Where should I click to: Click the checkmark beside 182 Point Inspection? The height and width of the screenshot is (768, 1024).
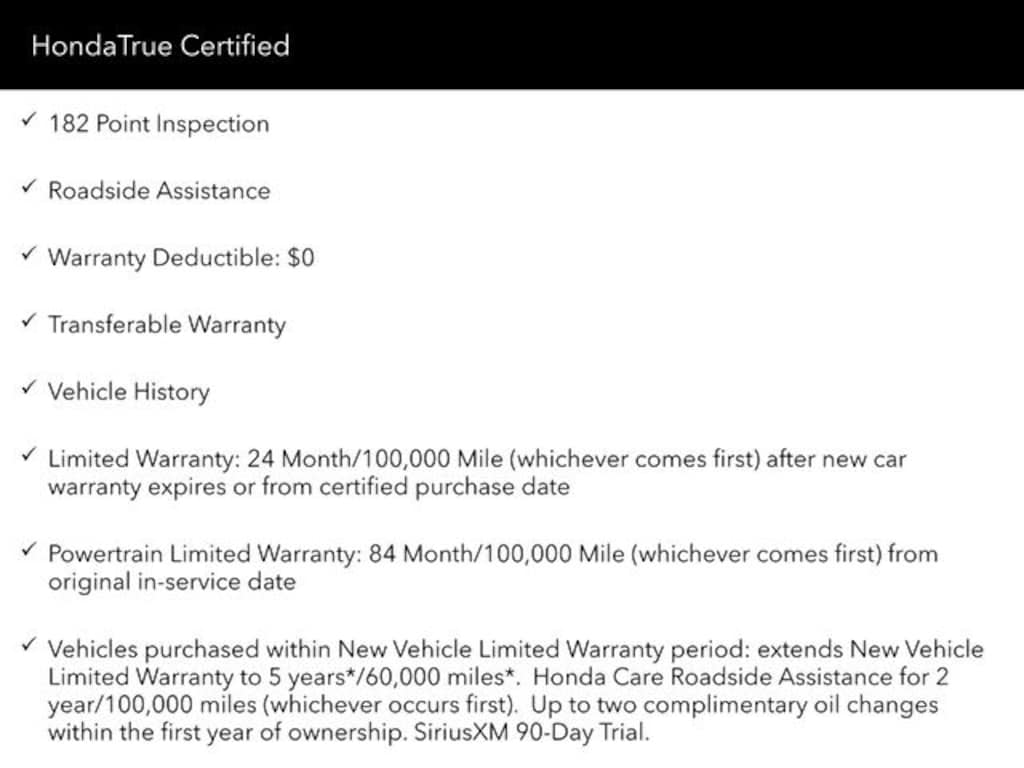click(x=28, y=122)
